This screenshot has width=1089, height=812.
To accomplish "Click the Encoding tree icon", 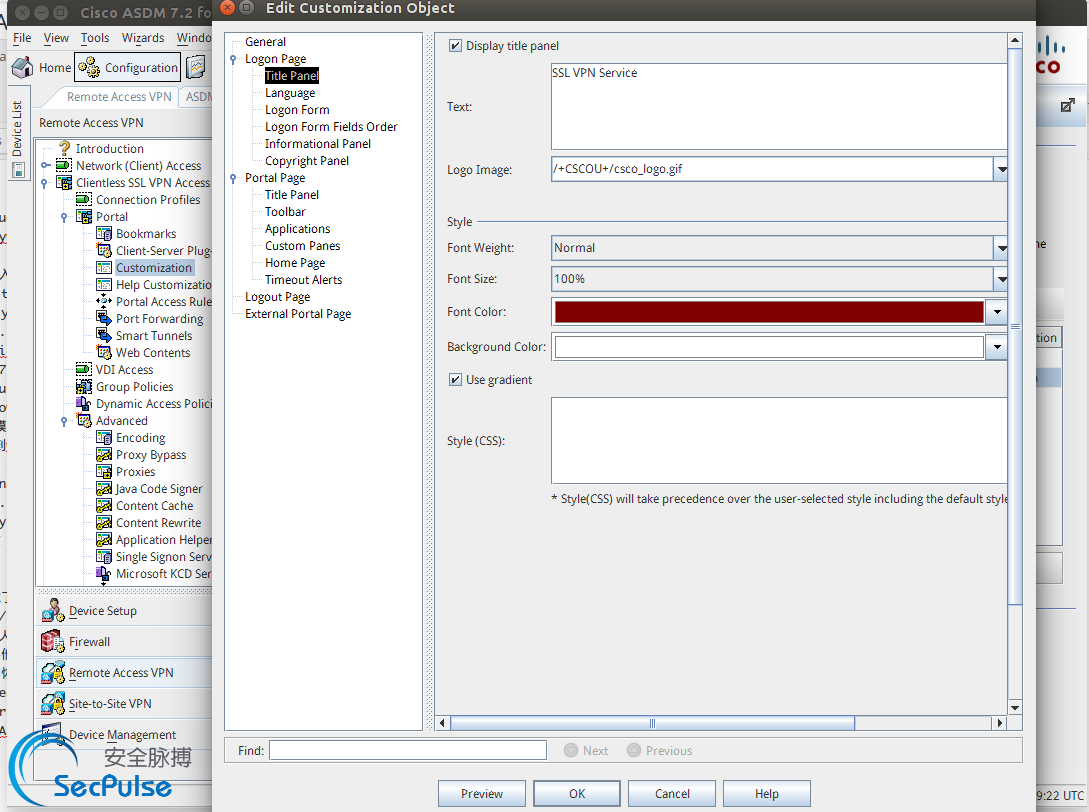I will [103, 438].
